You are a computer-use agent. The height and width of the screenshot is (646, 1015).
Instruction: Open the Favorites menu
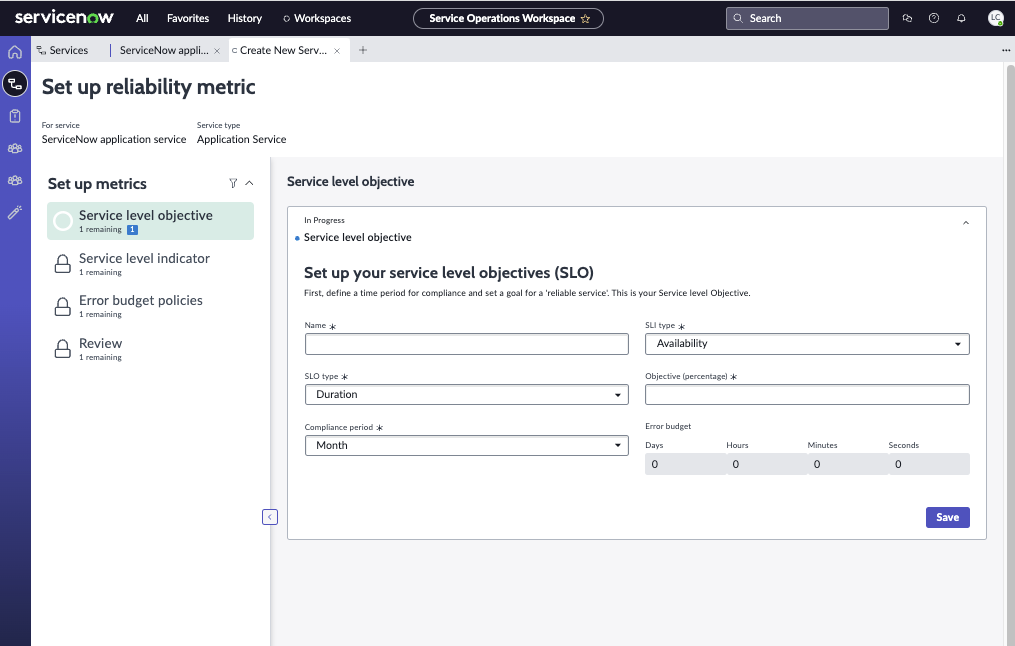click(x=188, y=18)
